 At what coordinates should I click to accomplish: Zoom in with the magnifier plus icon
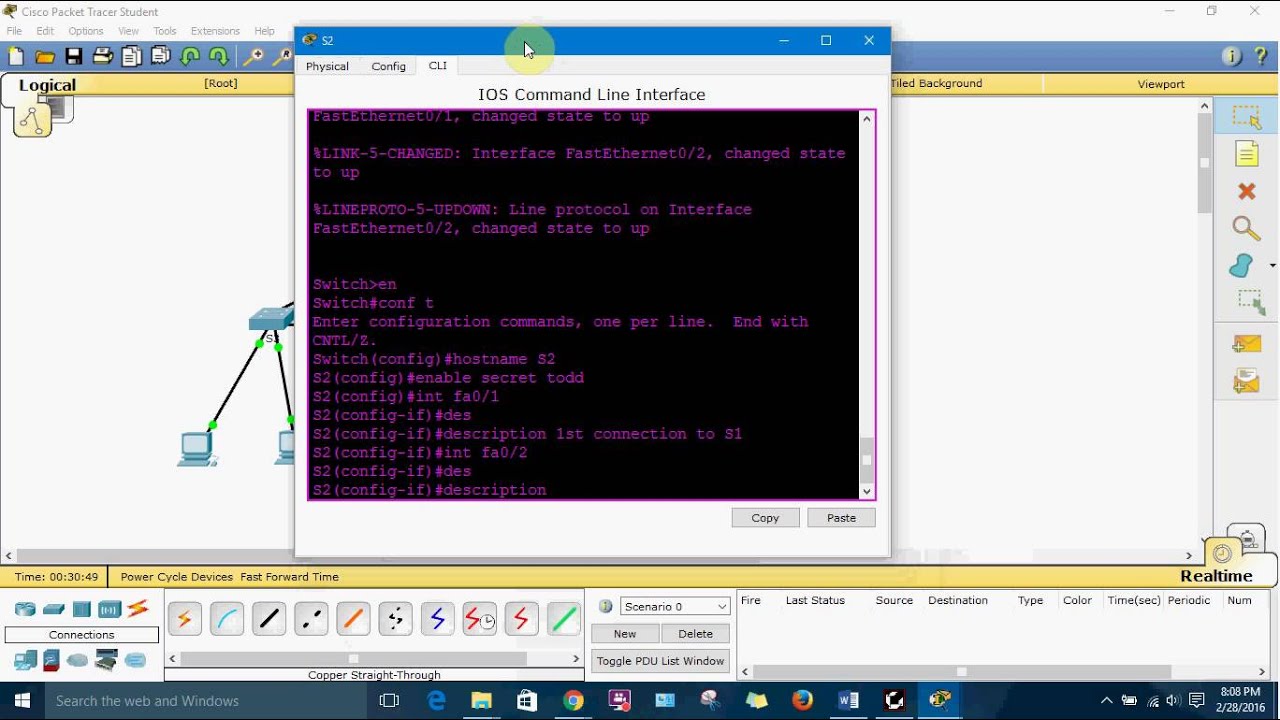click(254, 57)
